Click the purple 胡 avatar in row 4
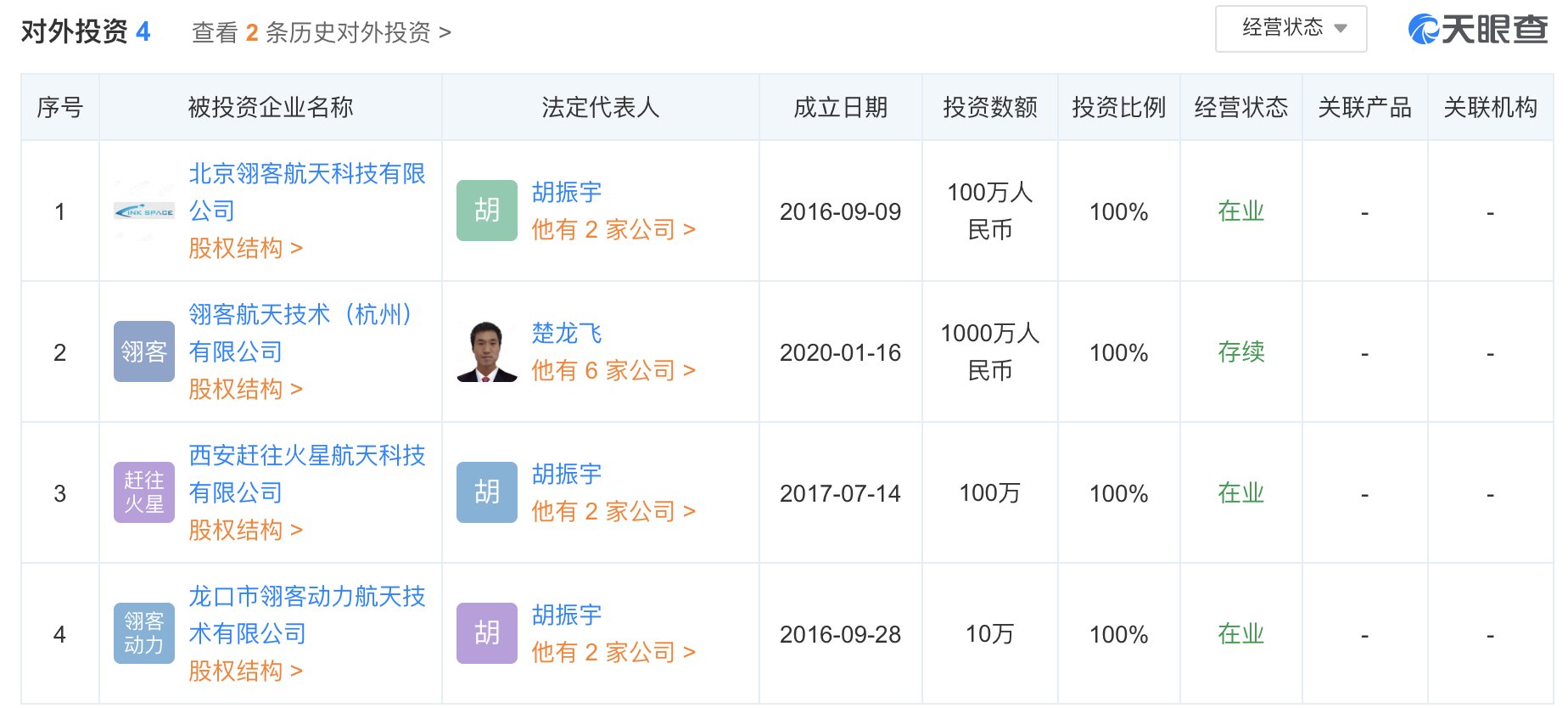 [487, 633]
